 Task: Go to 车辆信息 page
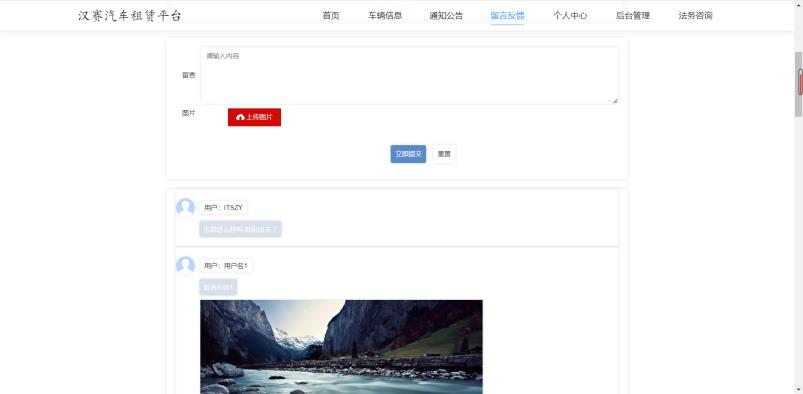385,16
